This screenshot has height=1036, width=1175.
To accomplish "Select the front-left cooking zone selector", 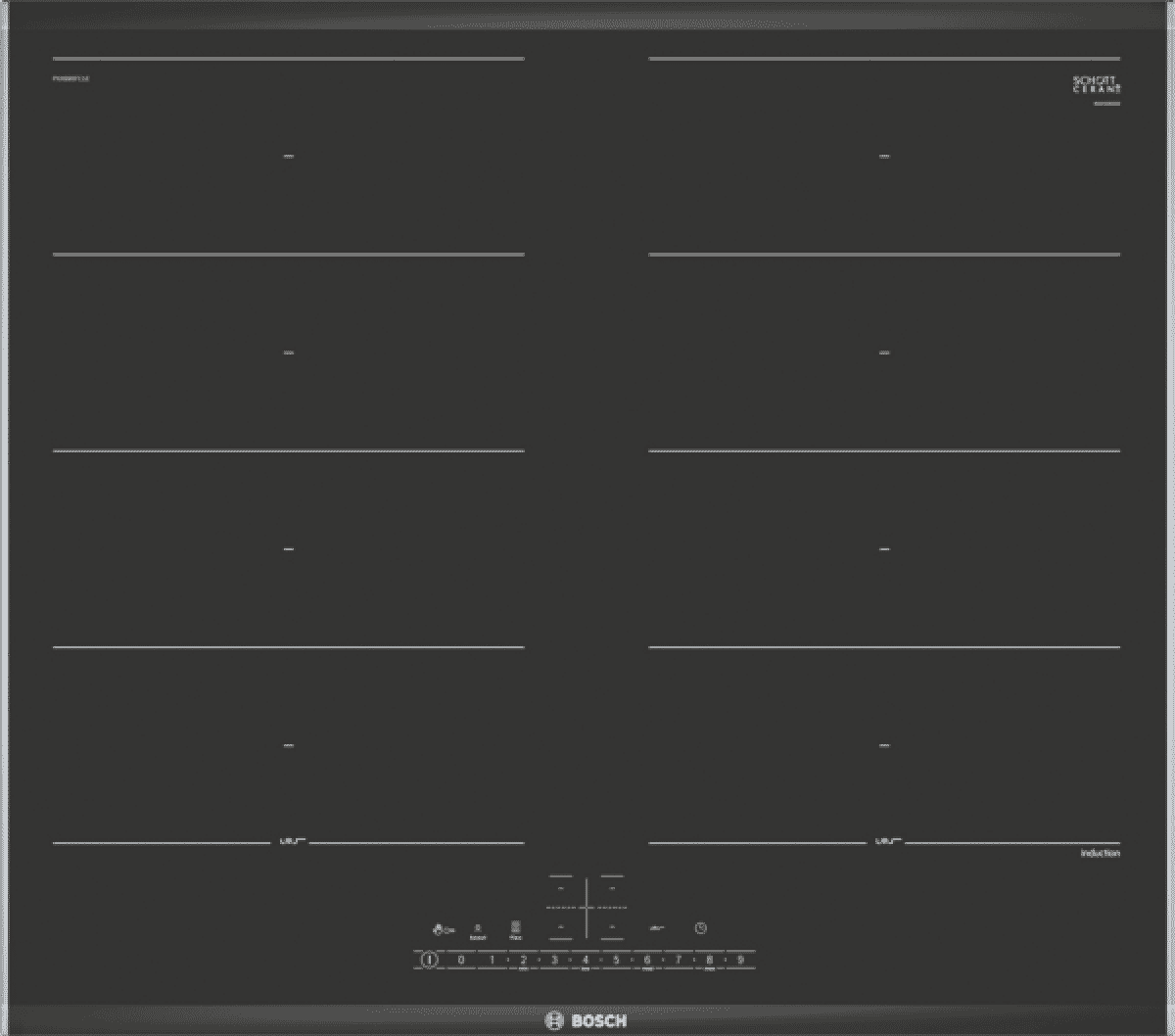I will tap(560, 925).
